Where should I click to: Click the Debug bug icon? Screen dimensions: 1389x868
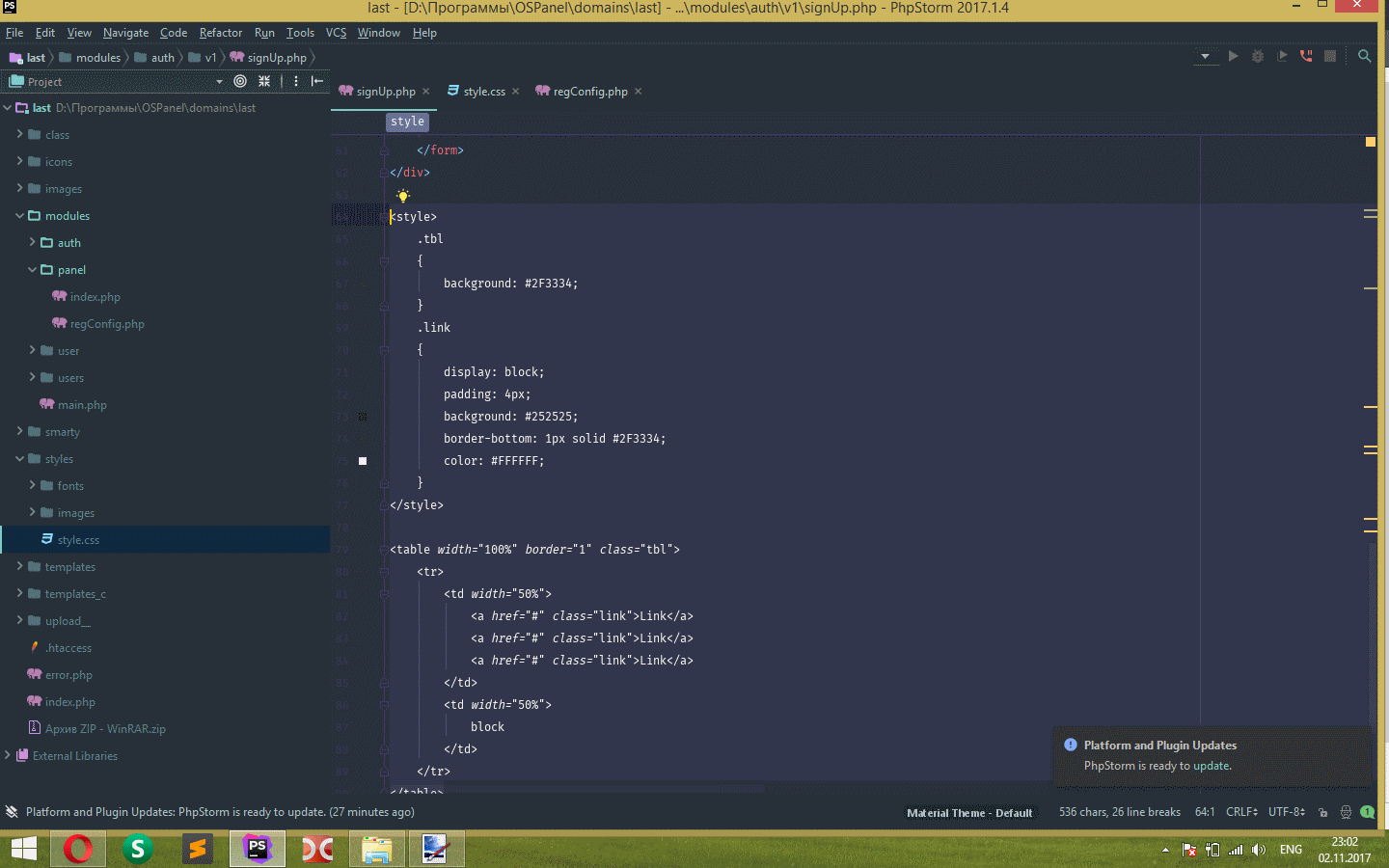click(x=1258, y=56)
